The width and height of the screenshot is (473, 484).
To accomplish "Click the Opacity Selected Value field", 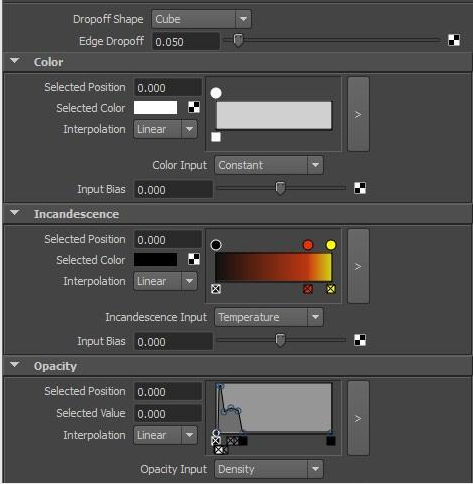I will pyautogui.click(x=168, y=413).
